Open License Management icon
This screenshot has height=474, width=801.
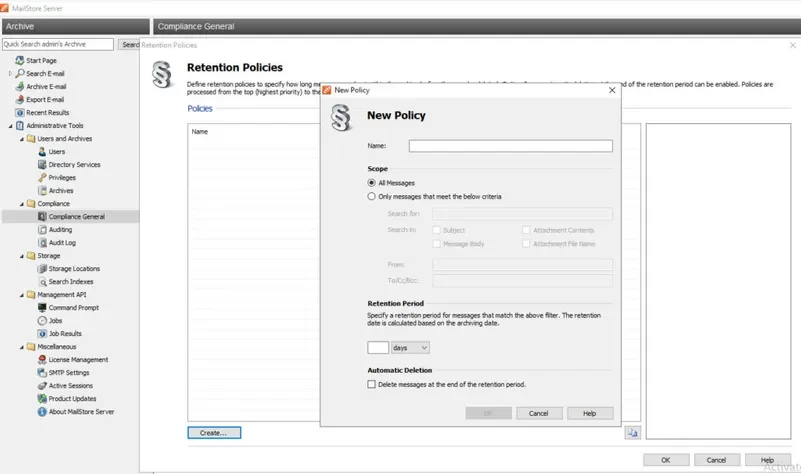pos(42,360)
